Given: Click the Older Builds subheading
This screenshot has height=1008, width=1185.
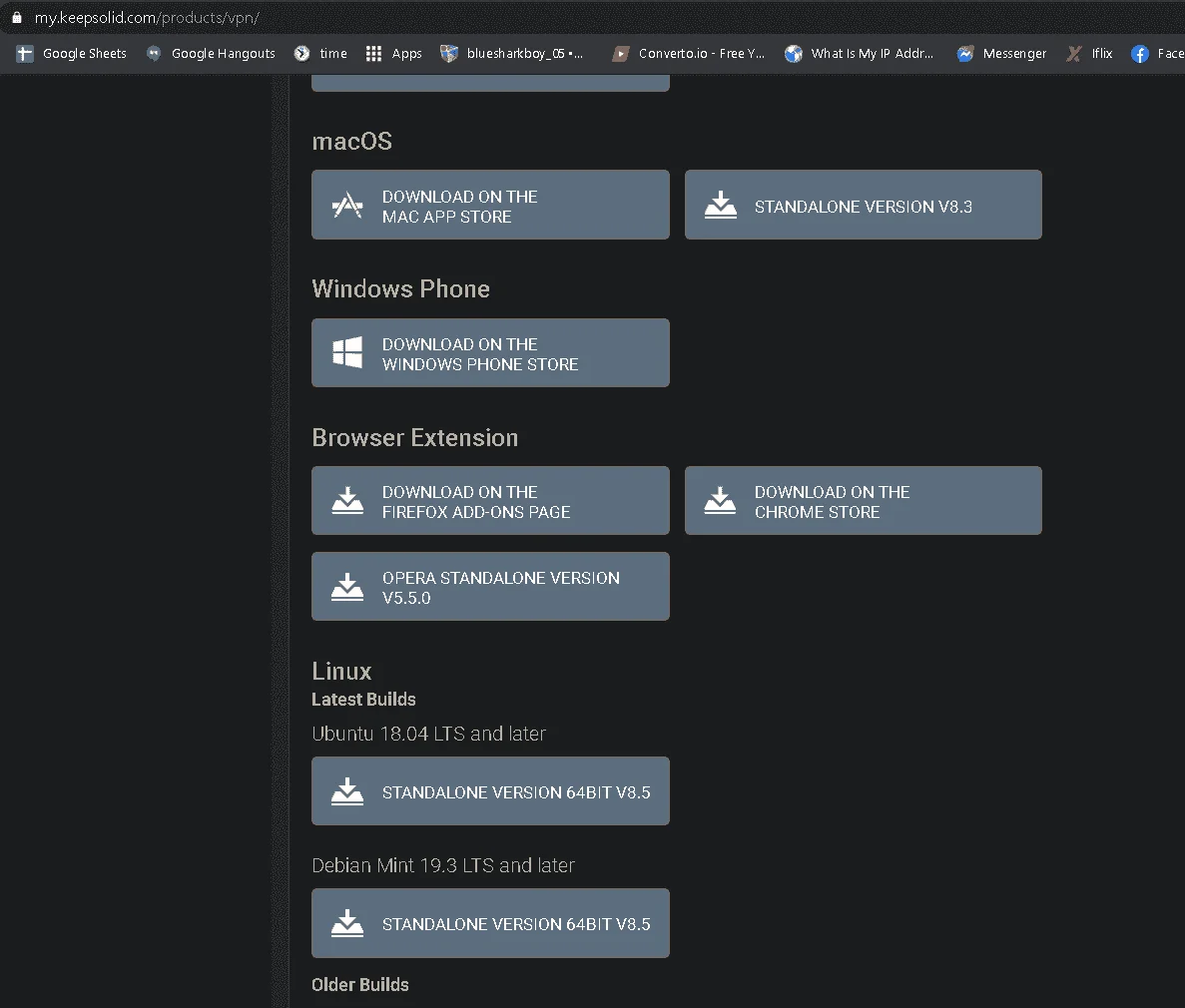Looking at the screenshot, I should pyautogui.click(x=359, y=985).
